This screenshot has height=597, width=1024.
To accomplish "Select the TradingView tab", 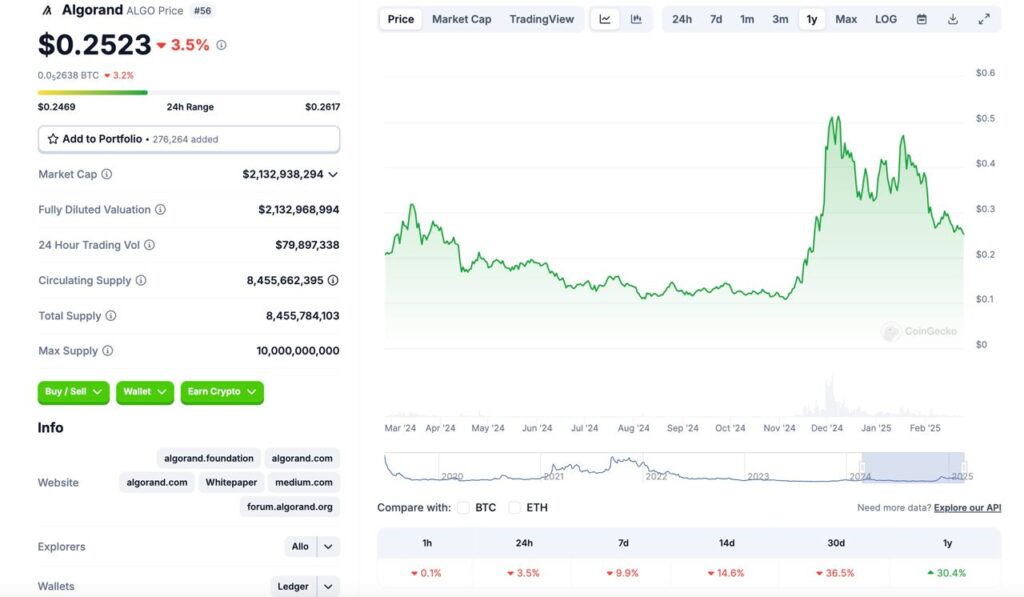I will coord(541,19).
